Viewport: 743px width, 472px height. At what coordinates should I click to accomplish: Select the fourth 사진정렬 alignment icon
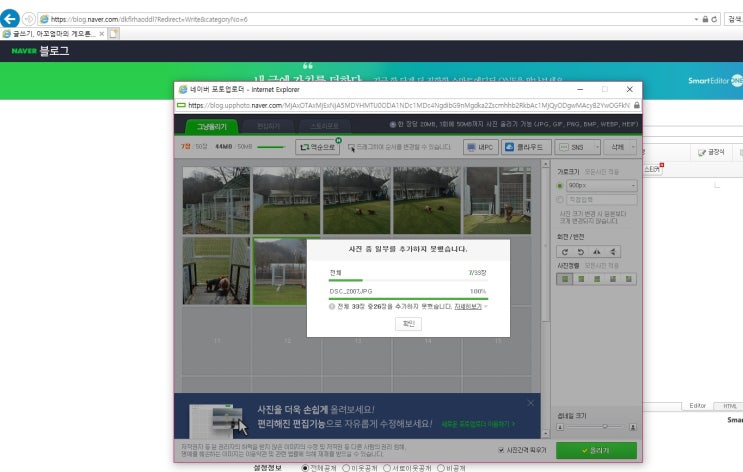(613, 279)
